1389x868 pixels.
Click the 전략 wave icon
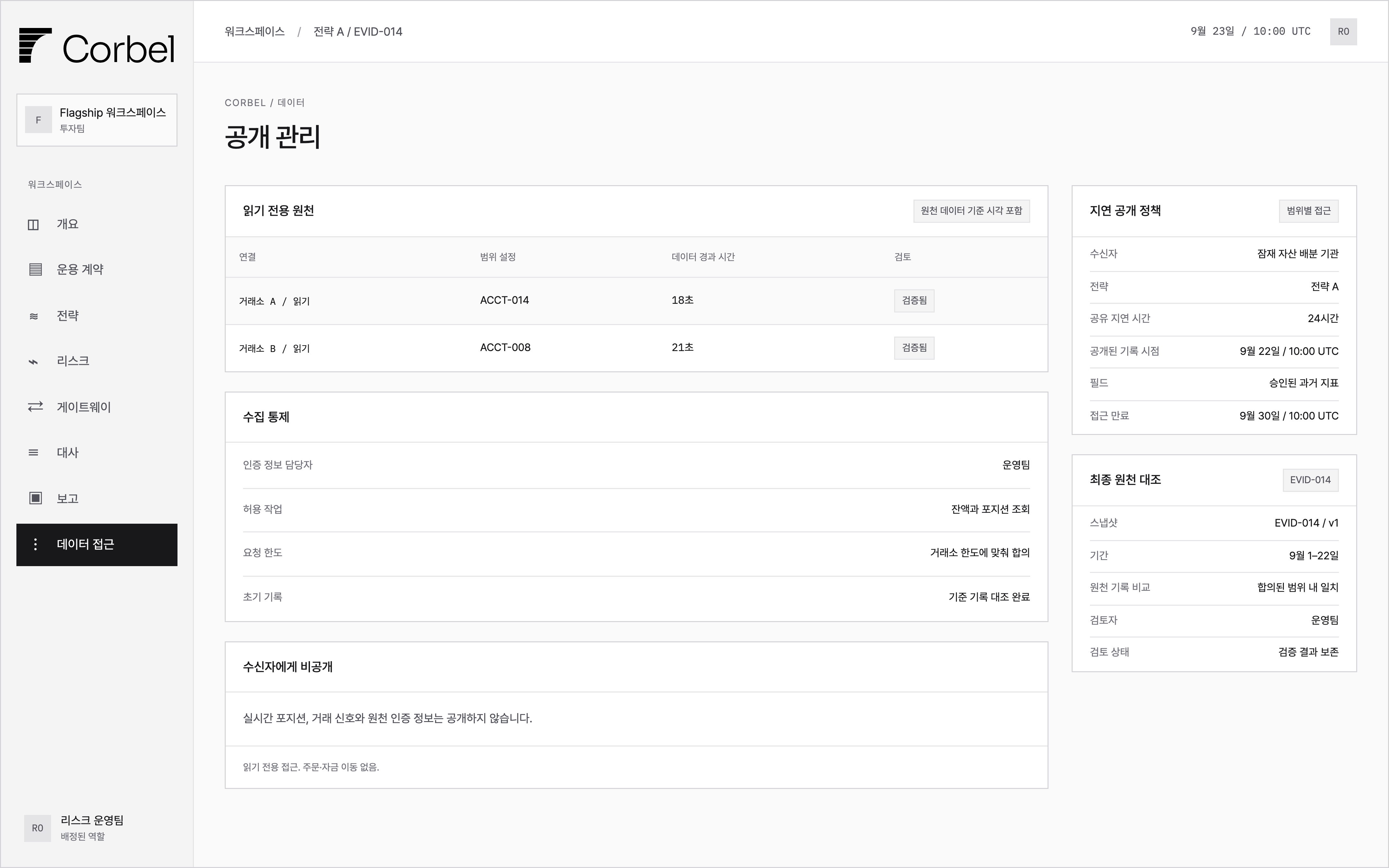pyautogui.click(x=34, y=316)
